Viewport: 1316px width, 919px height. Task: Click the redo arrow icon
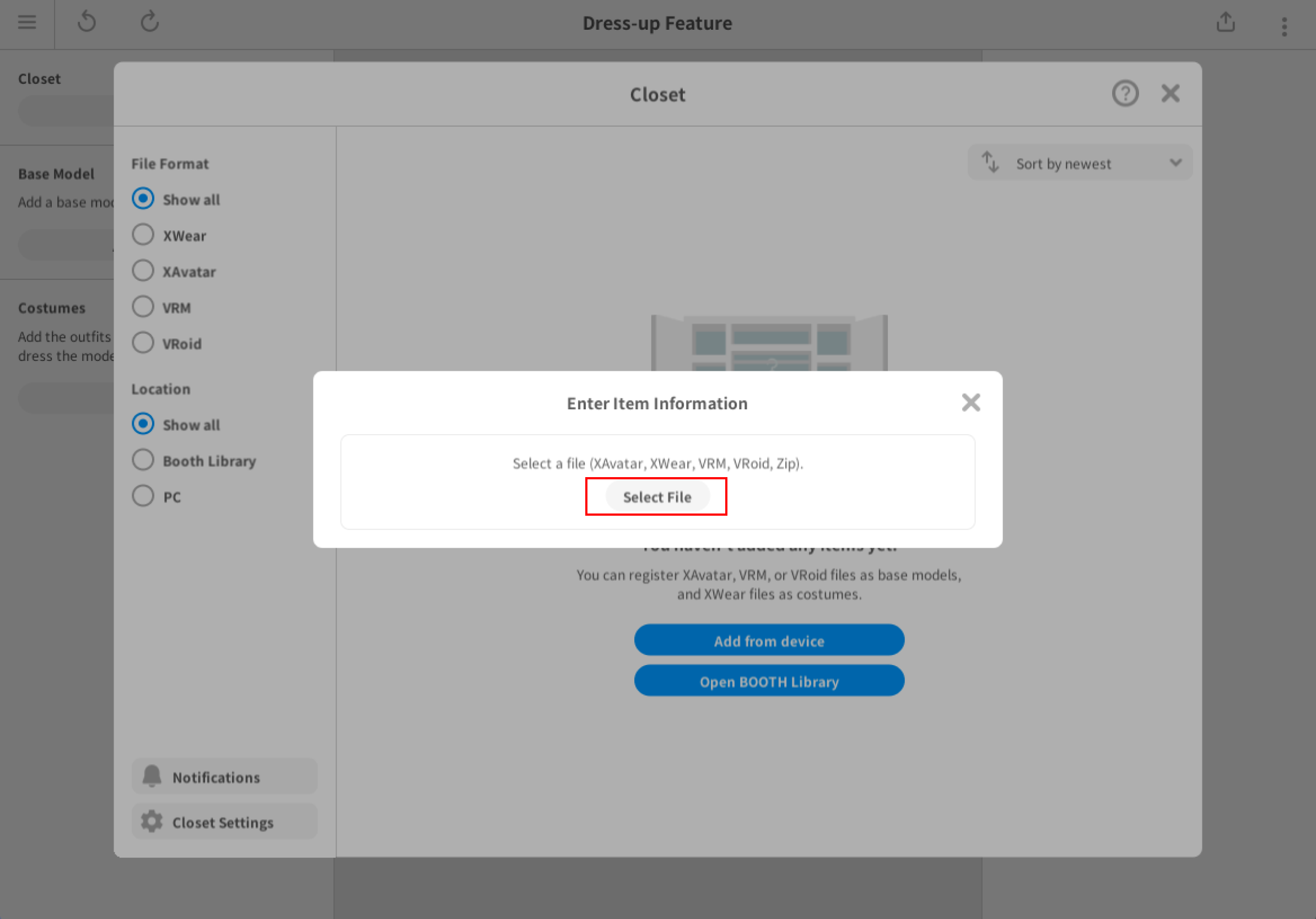(149, 22)
